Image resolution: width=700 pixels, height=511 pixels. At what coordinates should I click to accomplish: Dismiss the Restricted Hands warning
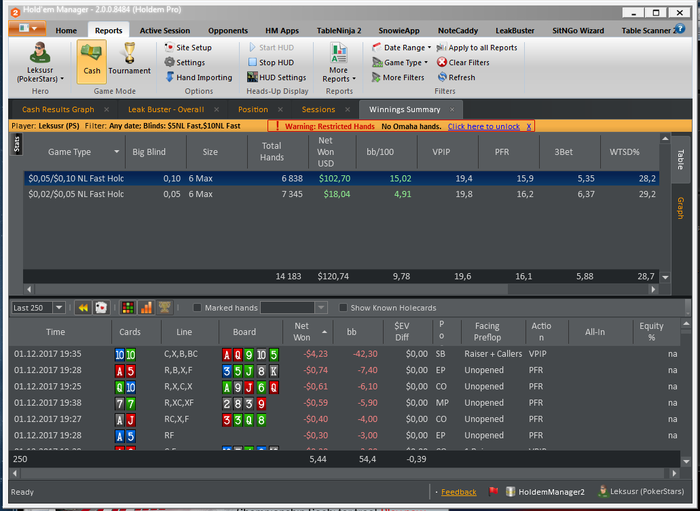(529, 126)
